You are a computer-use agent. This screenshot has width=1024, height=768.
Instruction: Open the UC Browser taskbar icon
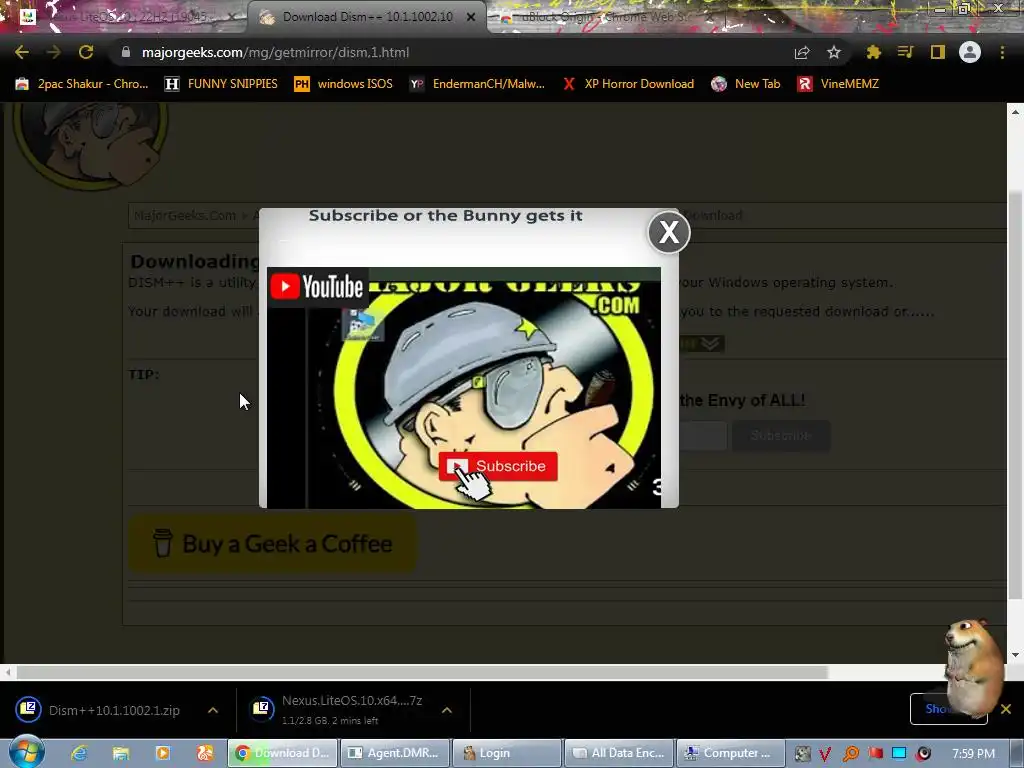[x=205, y=753]
